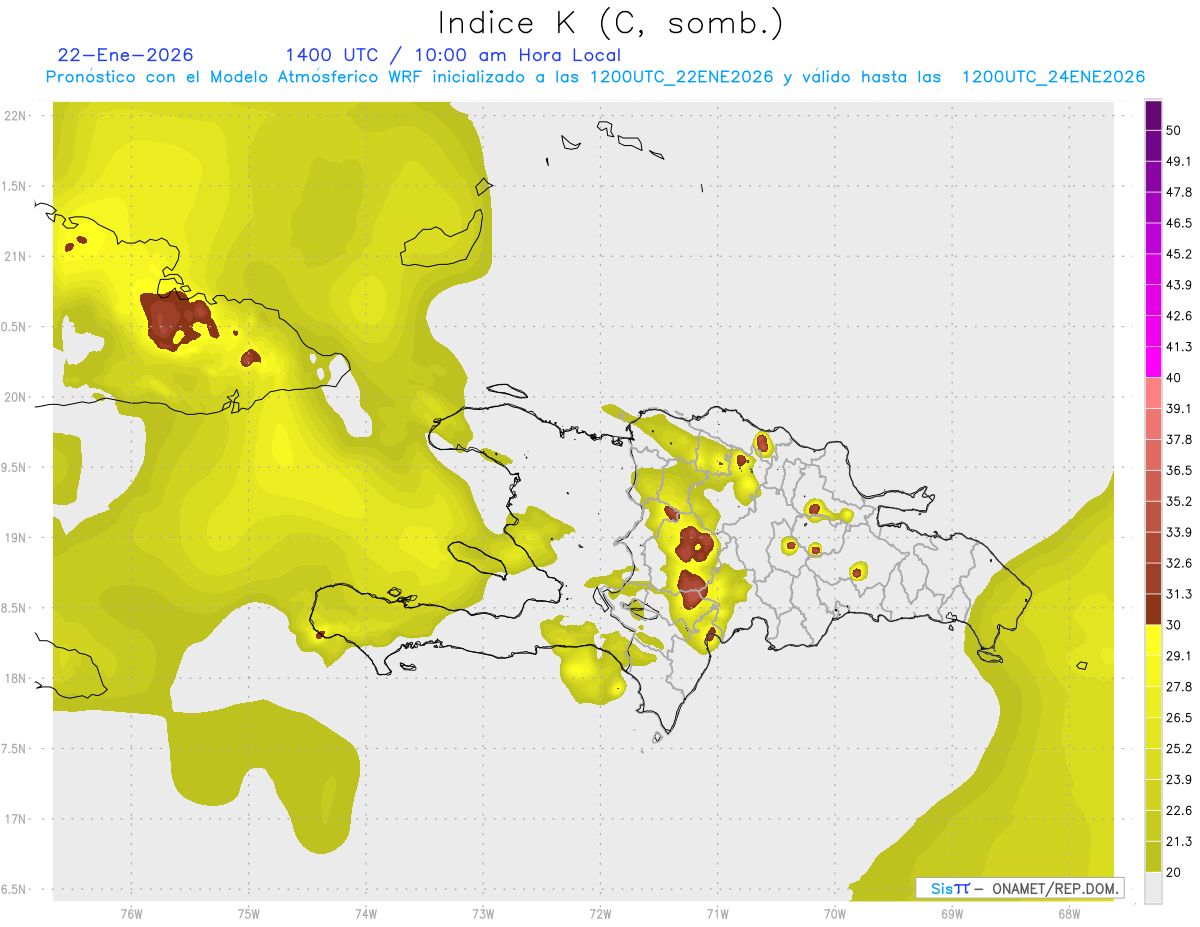
Task: Click the longitude label "75W"
Action: click(249, 914)
